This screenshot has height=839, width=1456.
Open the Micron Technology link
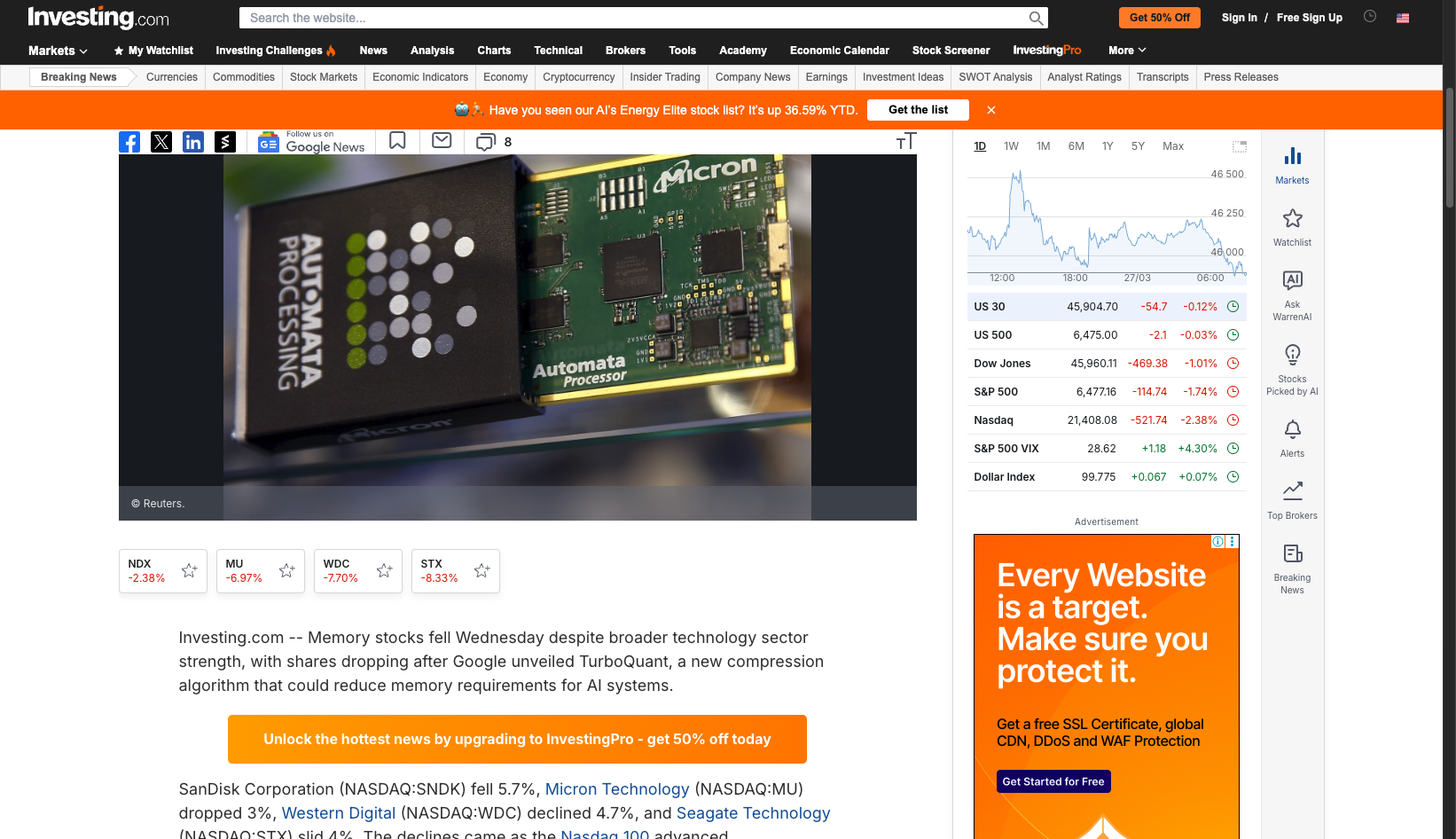(x=616, y=789)
